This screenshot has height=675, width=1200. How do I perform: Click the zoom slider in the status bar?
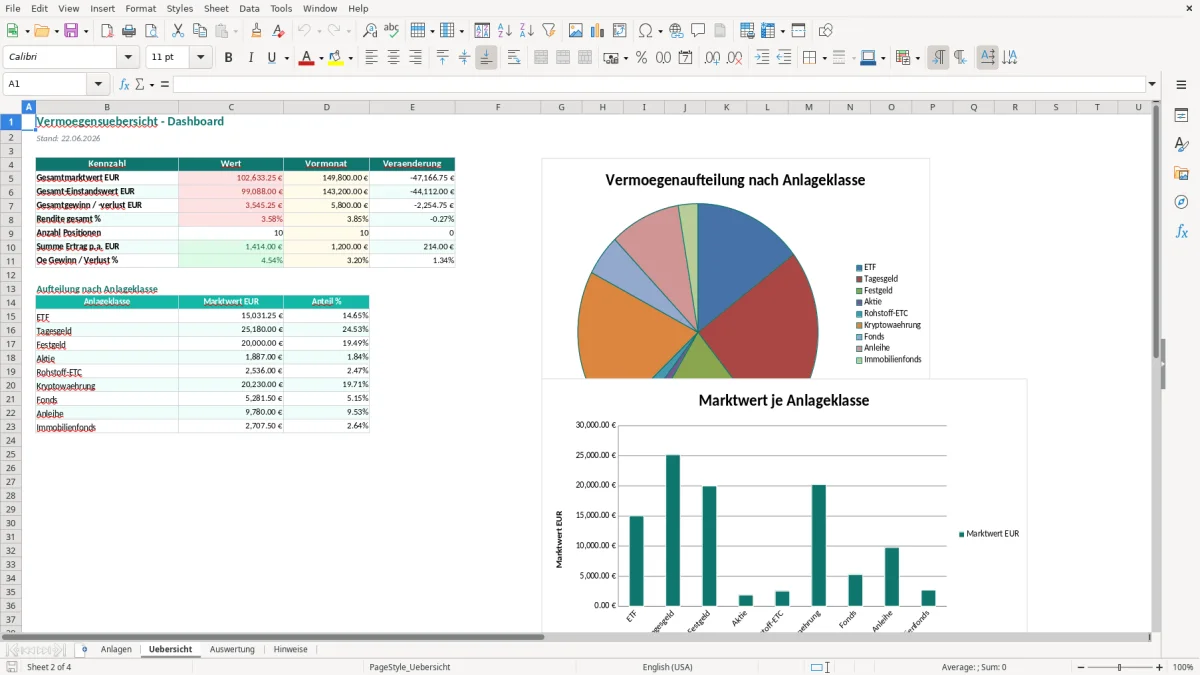pos(1120,667)
